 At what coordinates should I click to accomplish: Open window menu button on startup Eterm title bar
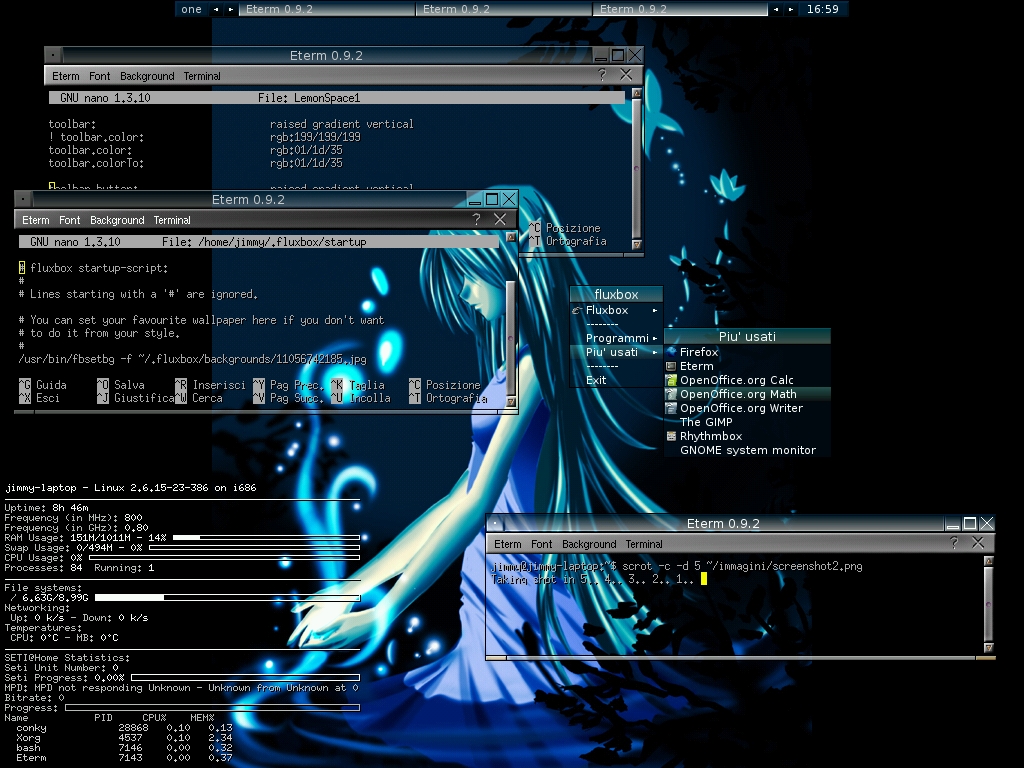point(23,199)
